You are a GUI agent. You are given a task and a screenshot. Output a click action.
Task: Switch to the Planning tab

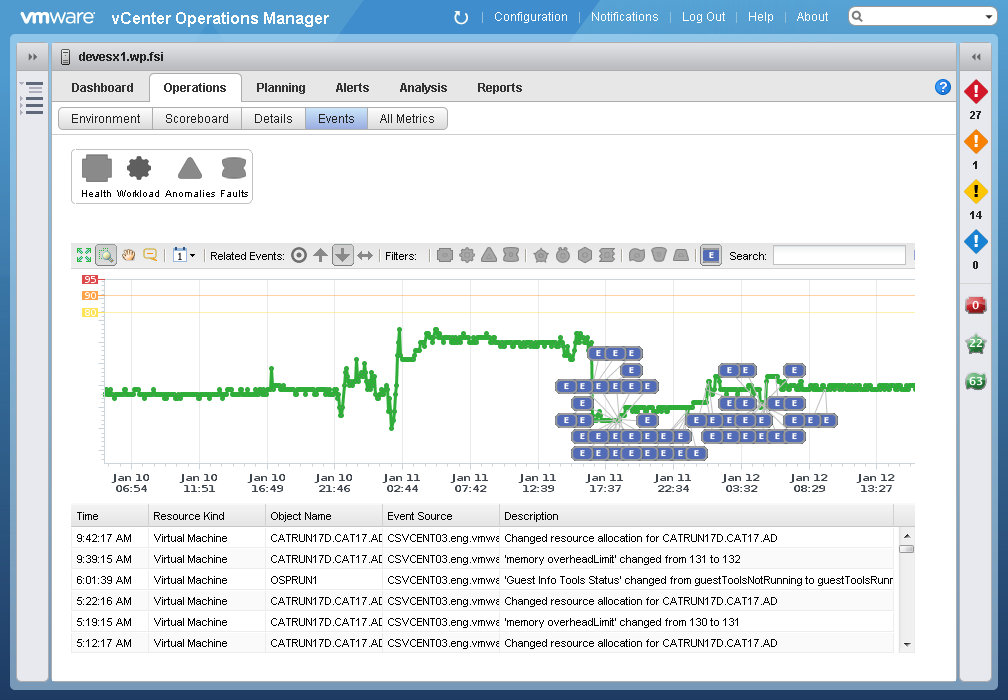(x=281, y=88)
